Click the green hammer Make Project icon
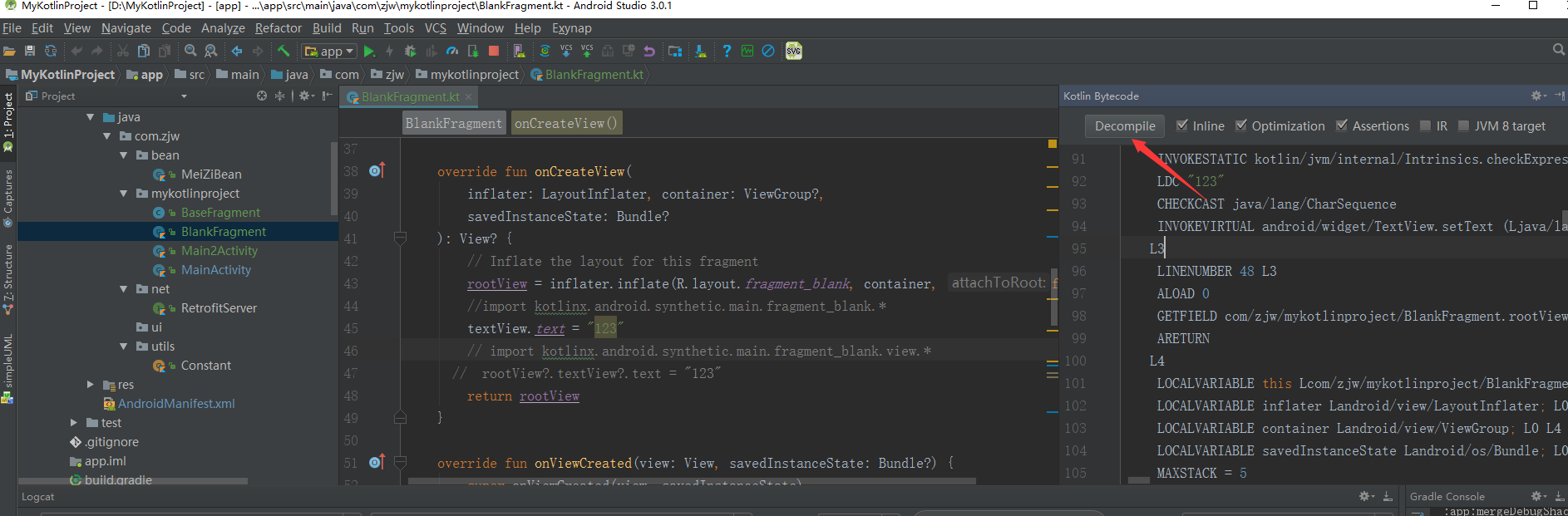 (x=284, y=51)
